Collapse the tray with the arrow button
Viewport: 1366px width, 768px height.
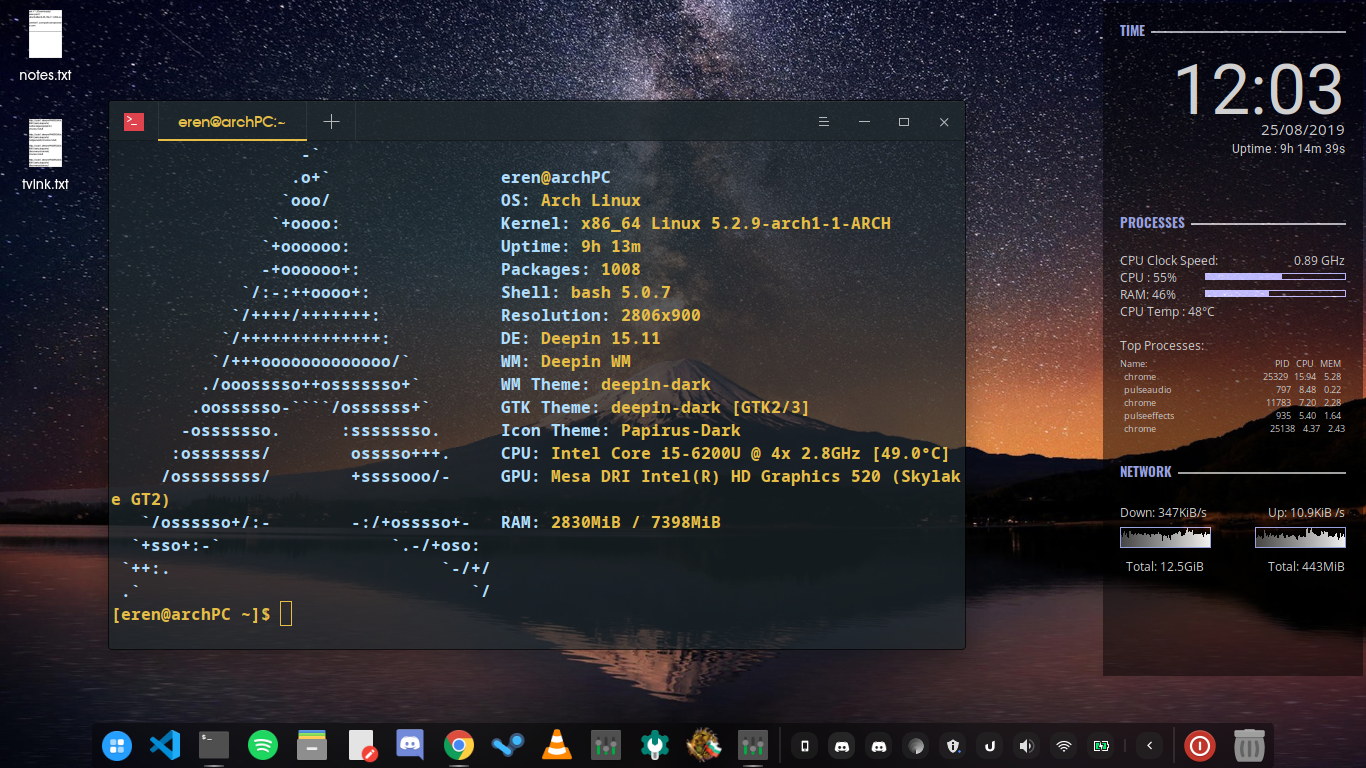point(1150,745)
